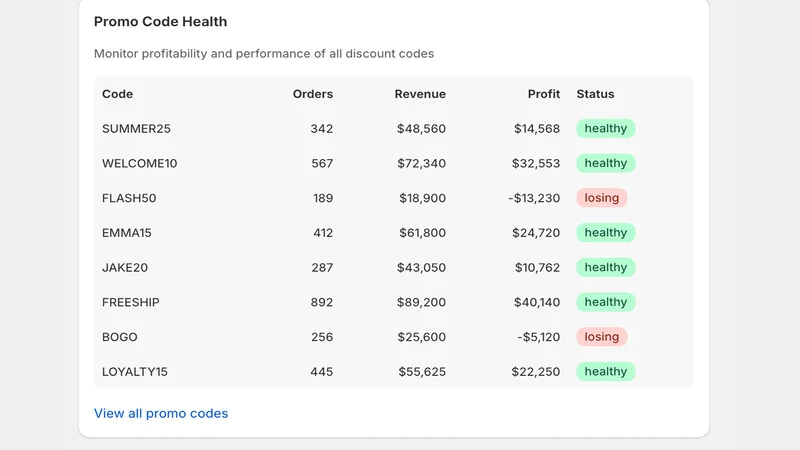The width and height of the screenshot is (800, 450).
Task: Select the JAKE20 promo code
Action: click(x=125, y=267)
